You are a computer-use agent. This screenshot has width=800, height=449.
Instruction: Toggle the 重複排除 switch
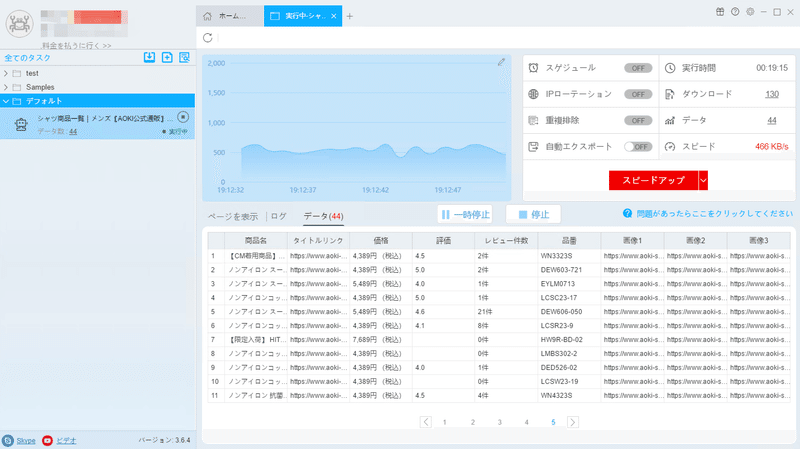[638, 120]
